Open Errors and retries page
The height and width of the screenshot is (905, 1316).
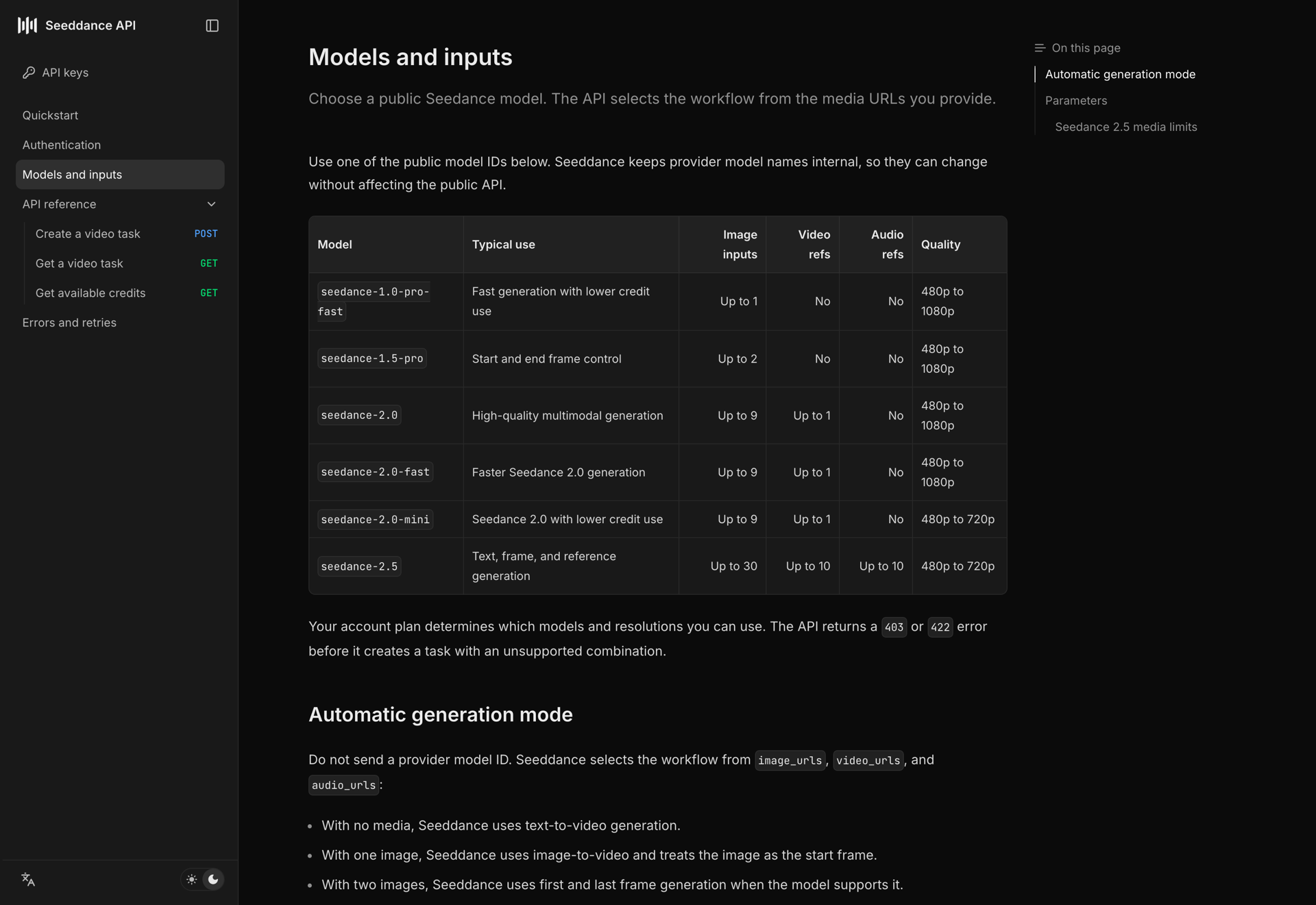pos(69,322)
